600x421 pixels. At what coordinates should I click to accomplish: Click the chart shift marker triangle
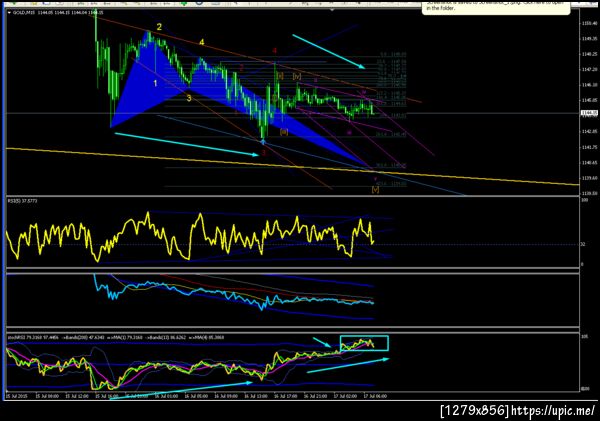pos(332,10)
